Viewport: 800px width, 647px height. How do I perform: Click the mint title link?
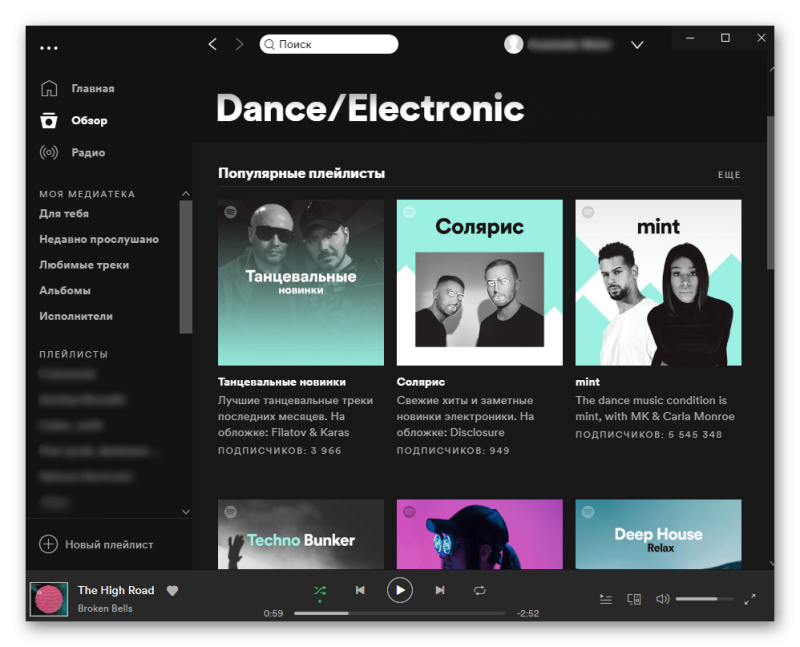tap(588, 382)
